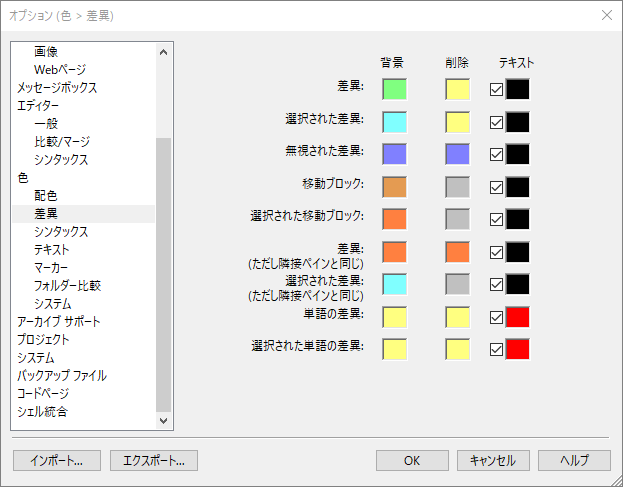Screen dimensions: 623x487
Task: Select 画像 in the options tree
Action: [46, 52]
